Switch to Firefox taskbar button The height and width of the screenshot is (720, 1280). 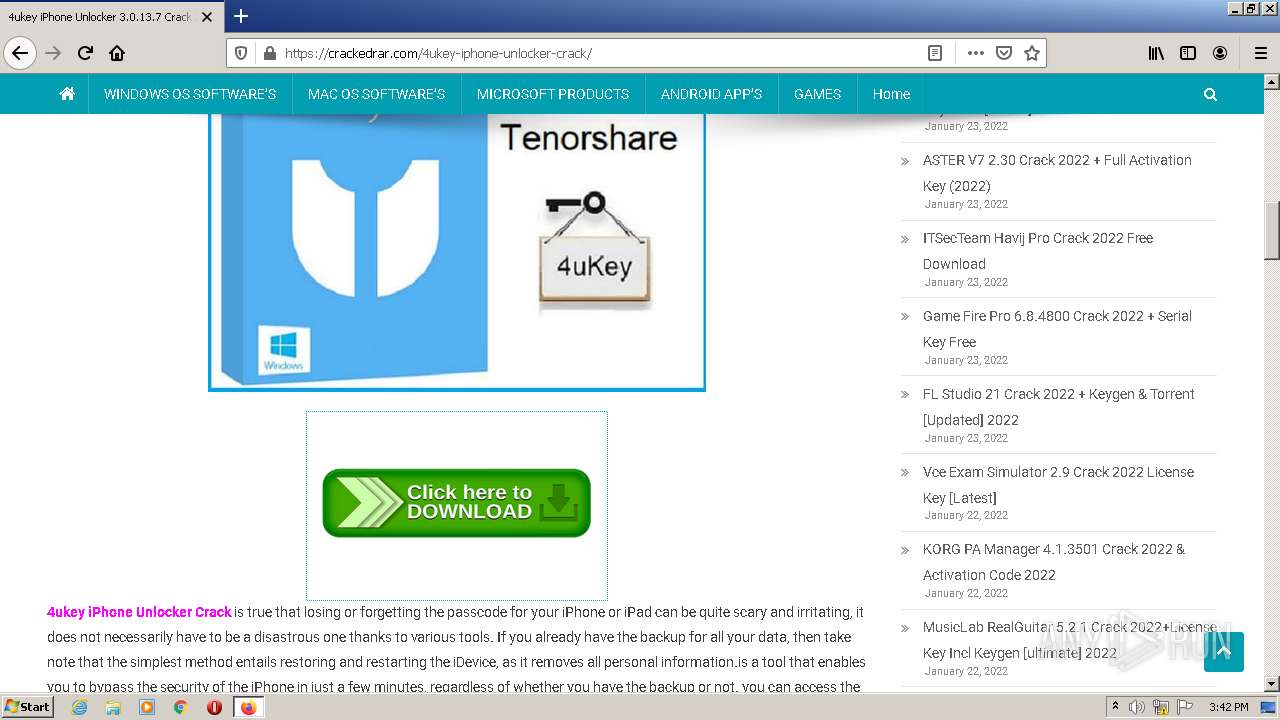coord(248,706)
